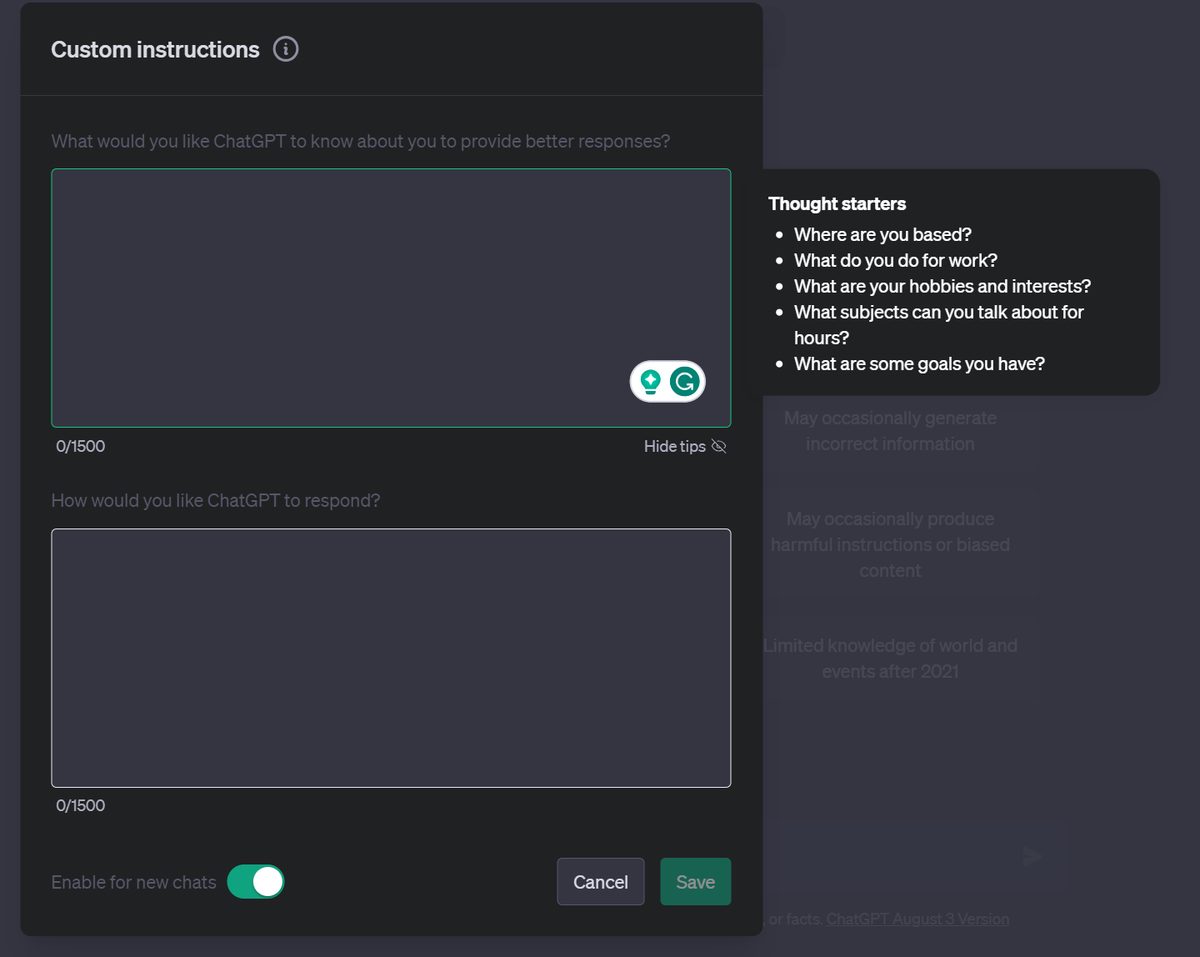Click the upper 0/1500 character counter
The width and height of the screenshot is (1200, 957).
coord(80,446)
